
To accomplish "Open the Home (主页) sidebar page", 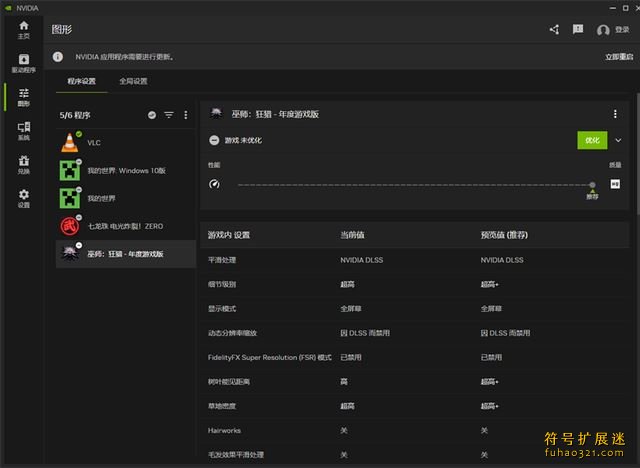I will coord(24,30).
